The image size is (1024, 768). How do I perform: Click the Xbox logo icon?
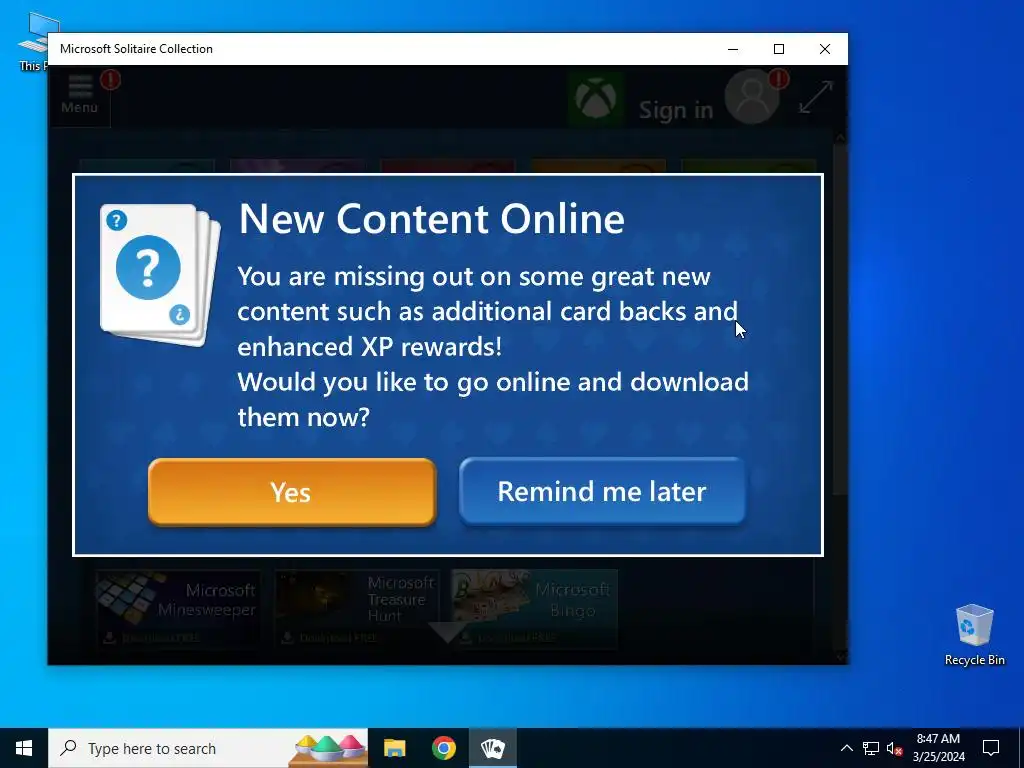tap(596, 99)
